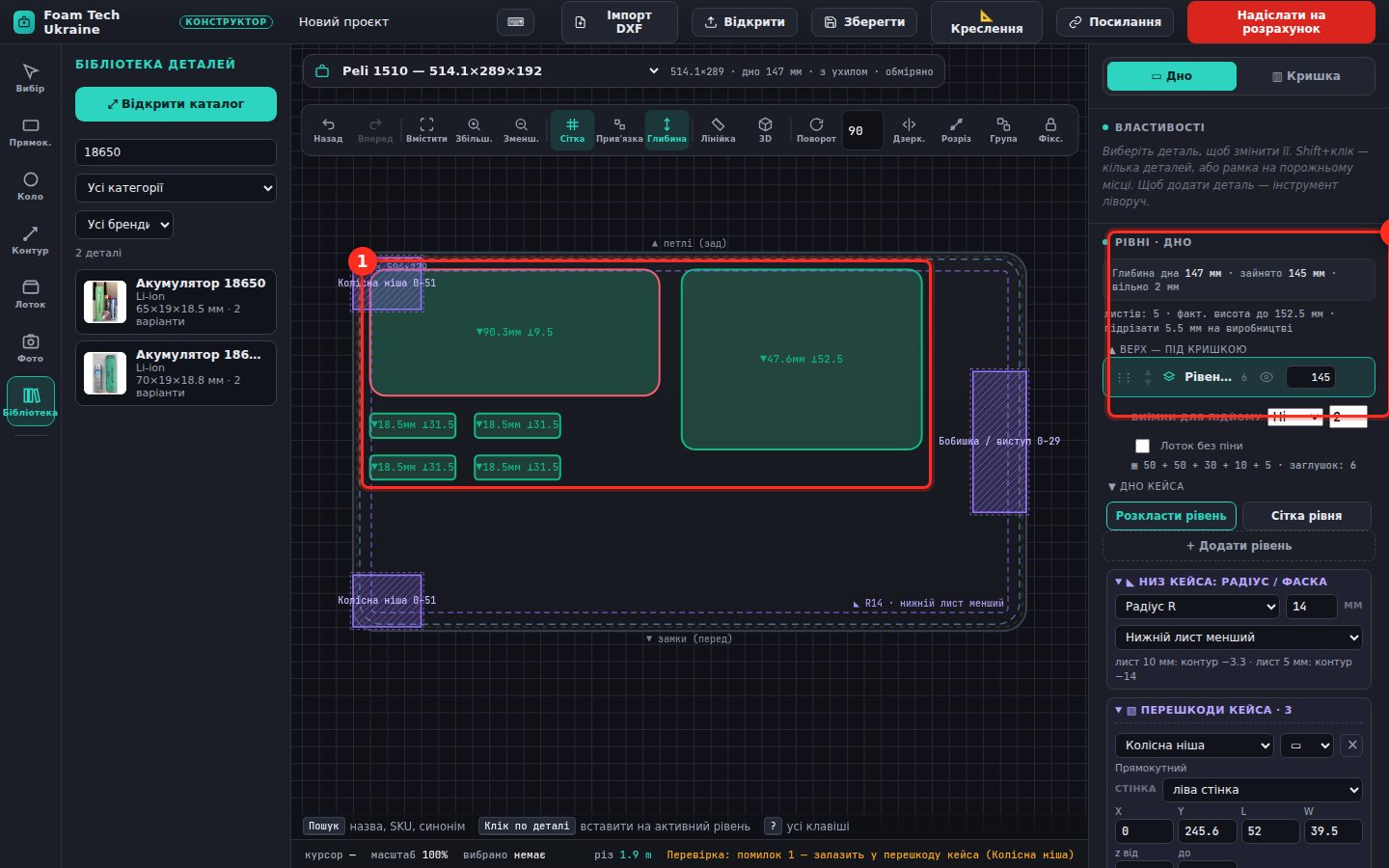1389x868 pixels.
Task: Open the Усі категорії dropdown
Action: click(x=176, y=188)
